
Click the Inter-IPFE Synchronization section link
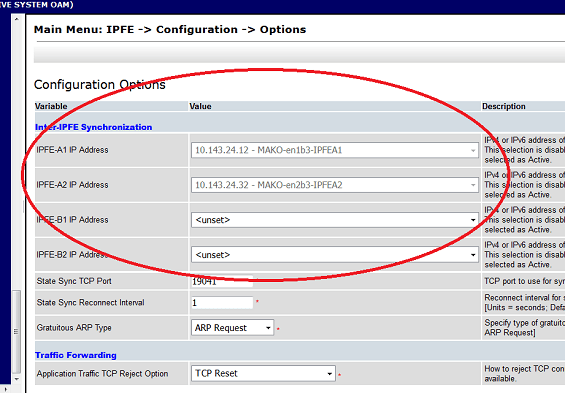[93, 127]
